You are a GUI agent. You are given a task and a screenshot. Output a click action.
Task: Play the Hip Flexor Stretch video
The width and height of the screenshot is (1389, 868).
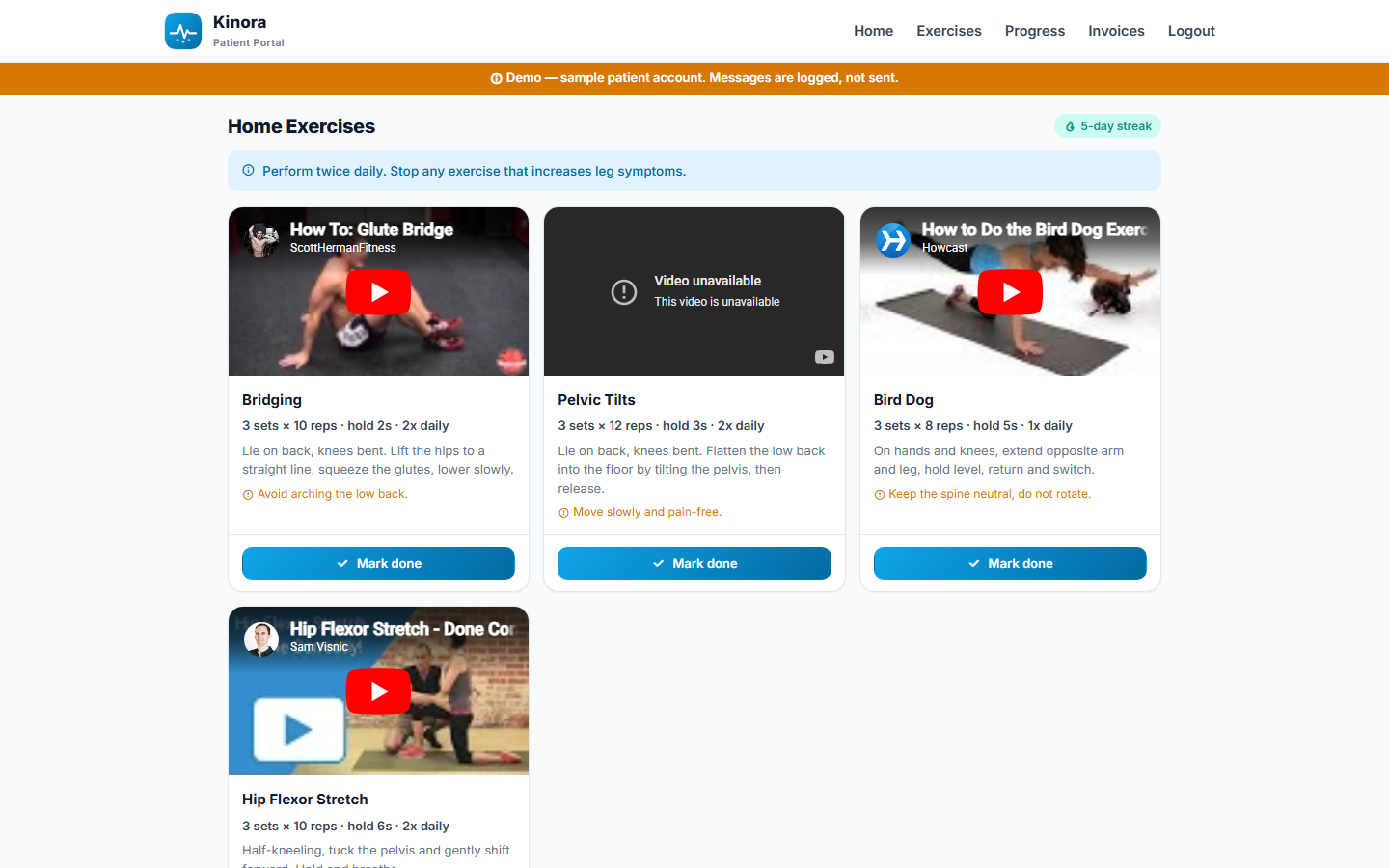pos(378,692)
